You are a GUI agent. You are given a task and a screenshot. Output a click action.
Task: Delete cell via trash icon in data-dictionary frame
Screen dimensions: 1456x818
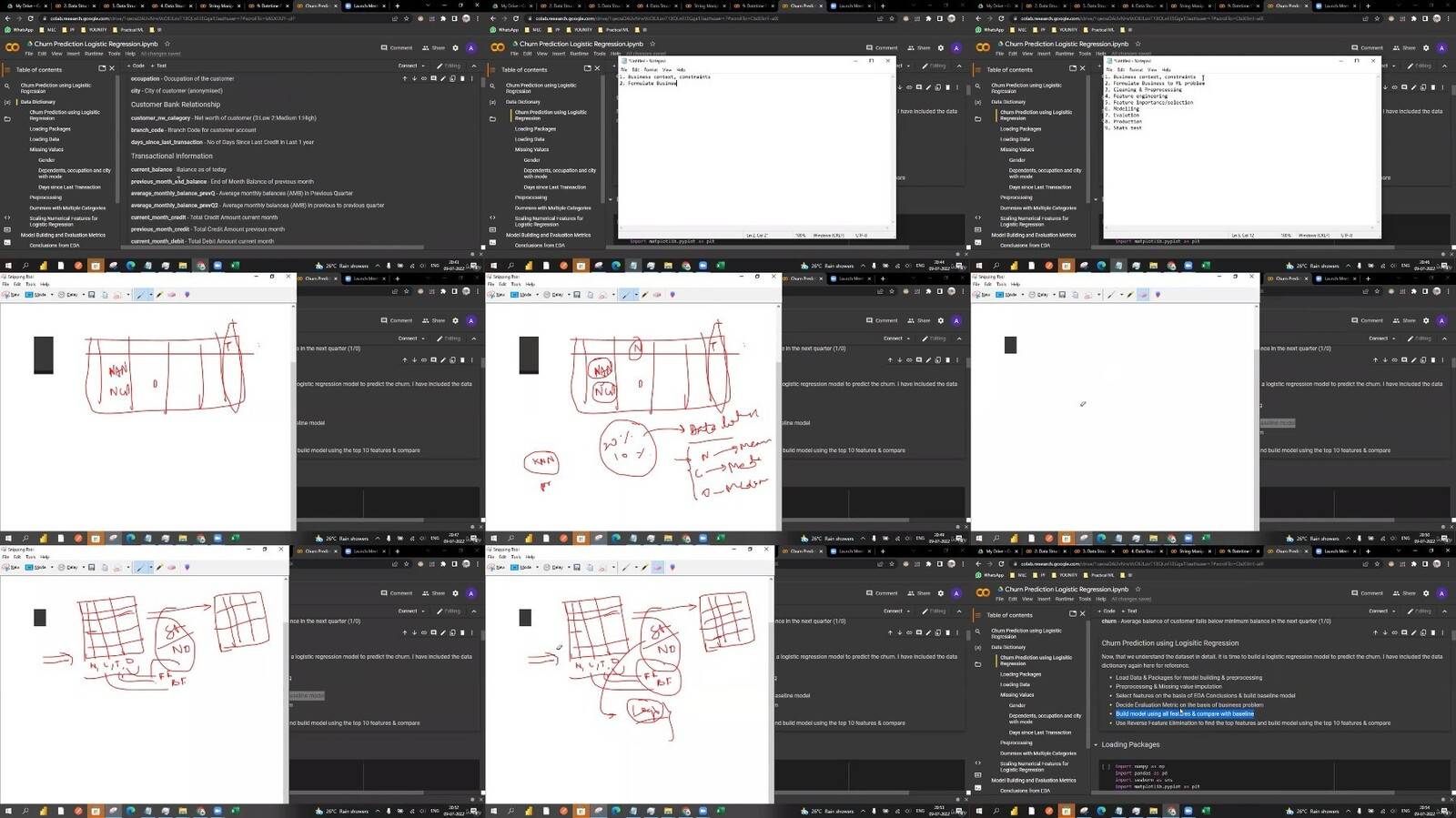[462, 78]
